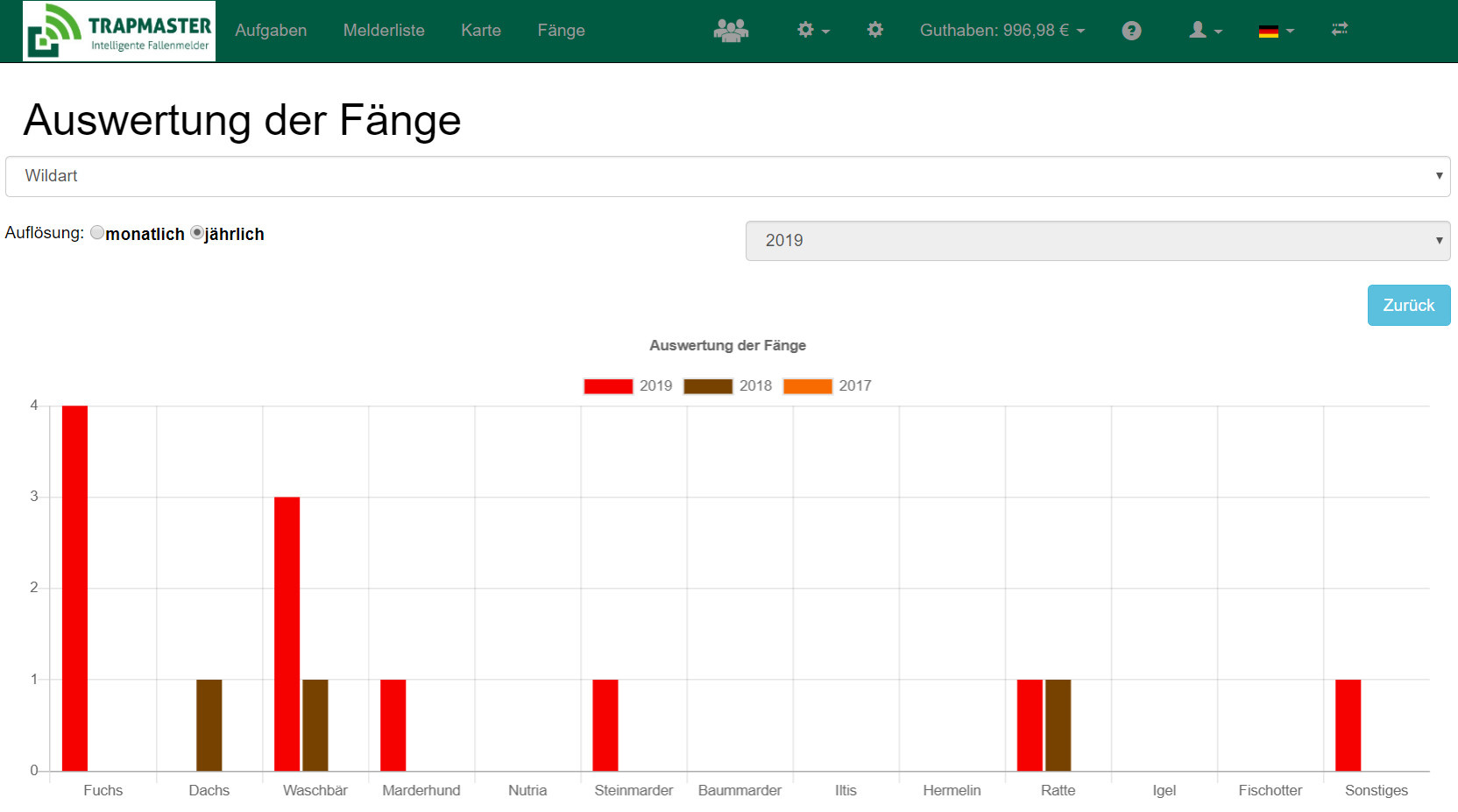Click the red 2019 Ratte bar
The height and width of the screenshot is (812, 1458).
(1030, 725)
